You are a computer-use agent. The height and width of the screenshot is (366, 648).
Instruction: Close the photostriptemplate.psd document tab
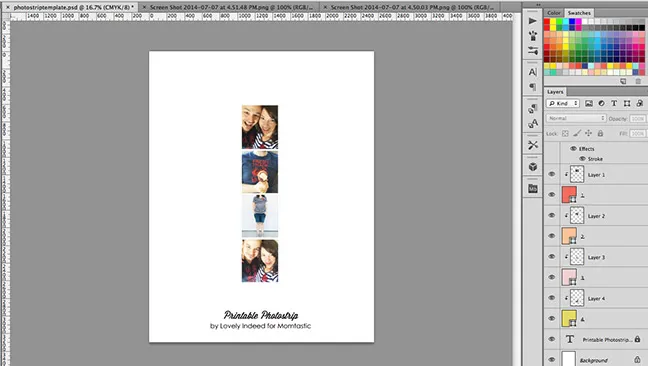[x=7, y=7]
